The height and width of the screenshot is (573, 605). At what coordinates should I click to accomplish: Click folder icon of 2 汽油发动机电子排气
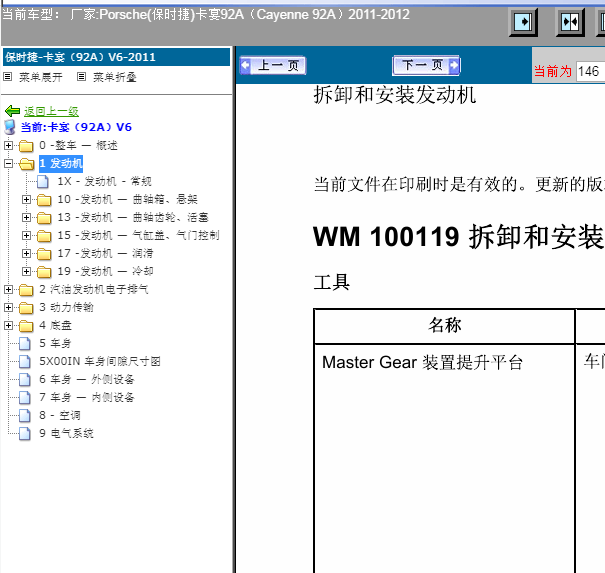pyautogui.click(x=26, y=290)
